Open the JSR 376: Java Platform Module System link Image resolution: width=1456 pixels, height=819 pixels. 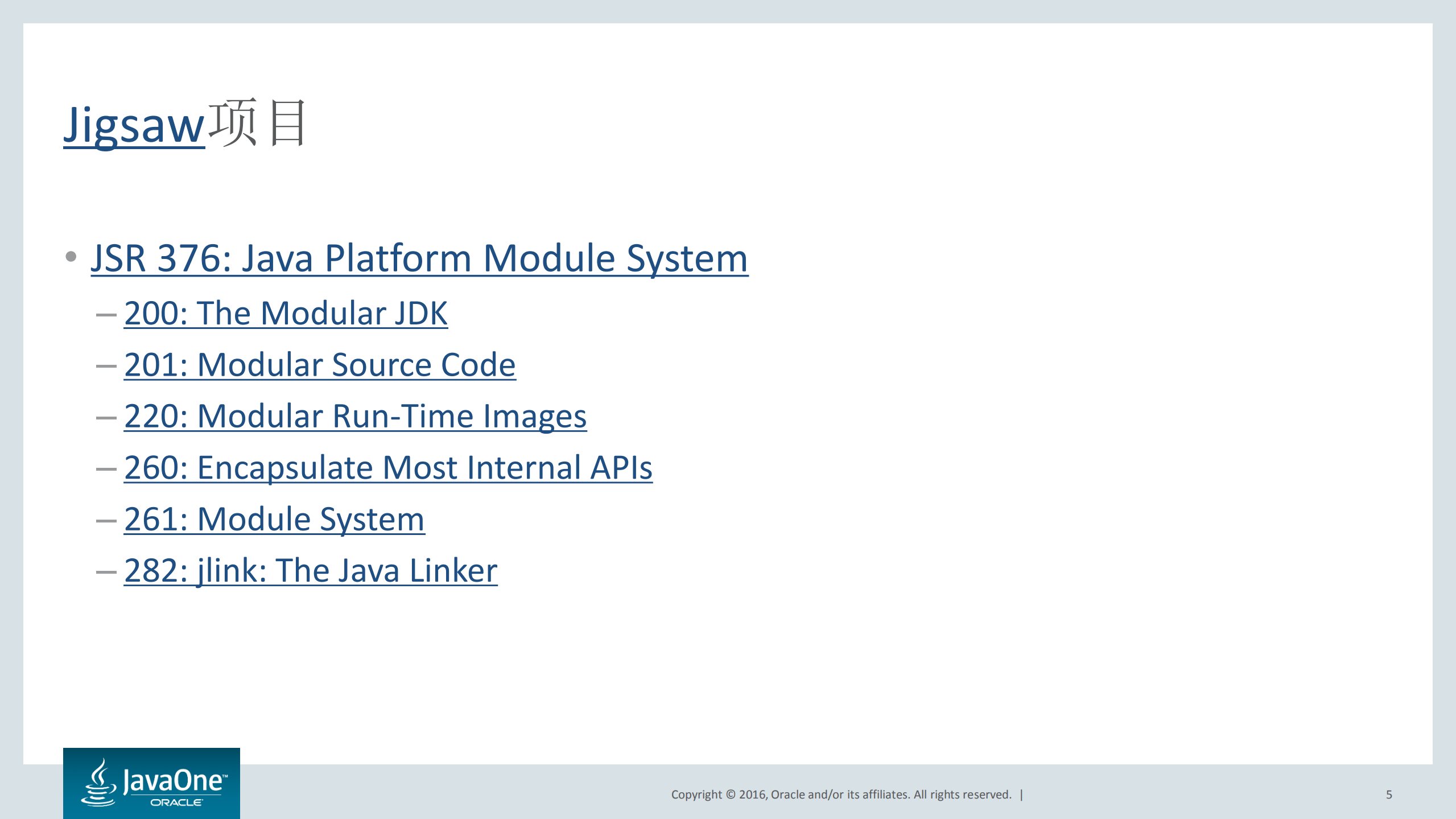(418, 259)
